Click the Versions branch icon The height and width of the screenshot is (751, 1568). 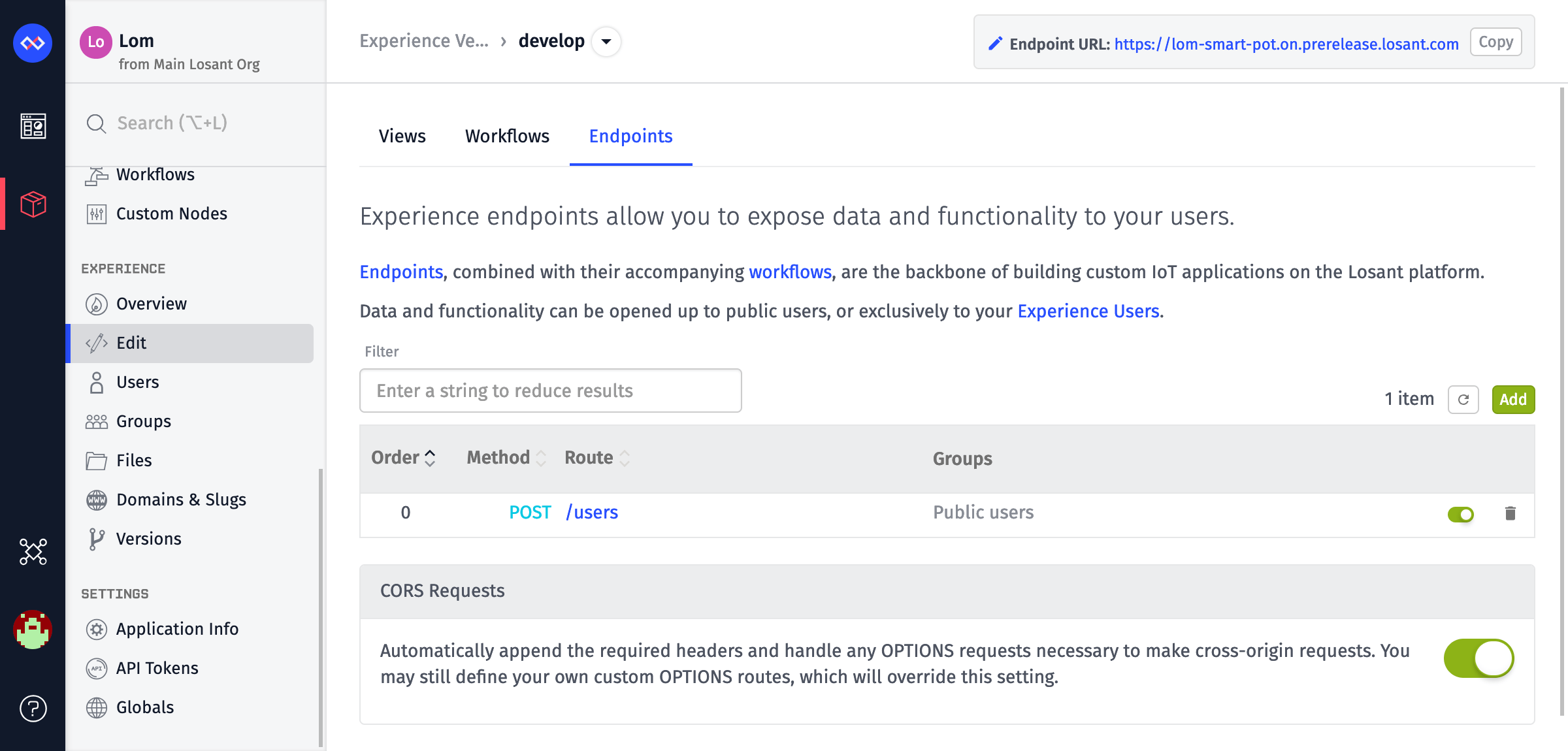96,539
